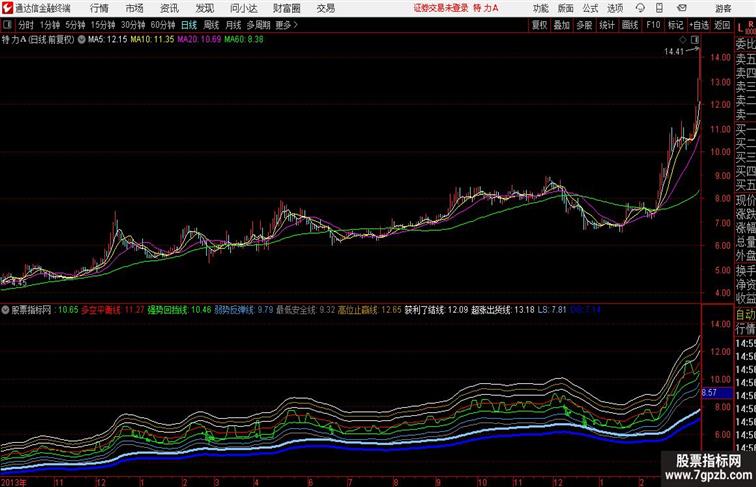This screenshot has width=756, height=487.
Task: Click the 证券交易未登录 login link
Action: (441, 8)
